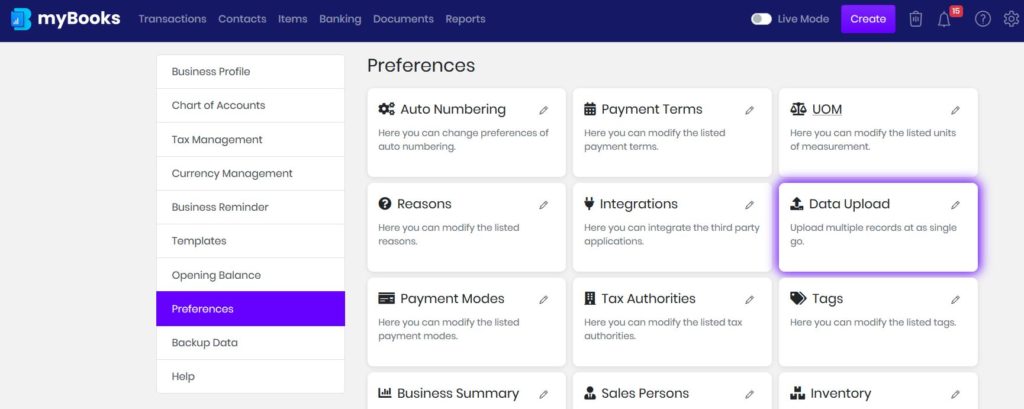The height and width of the screenshot is (409, 1024).
Task: Open the Banking menu
Action: coord(340,19)
